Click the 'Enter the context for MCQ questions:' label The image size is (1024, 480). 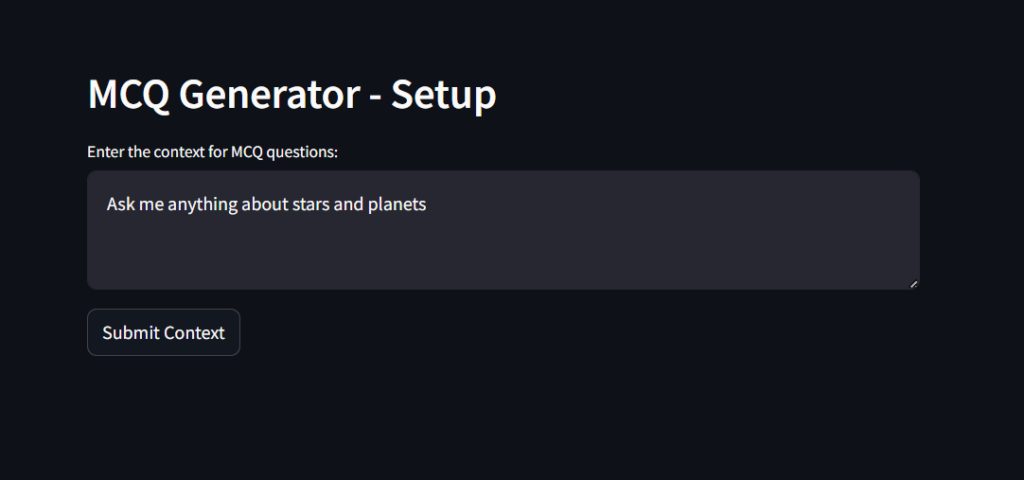click(x=212, y=152)
